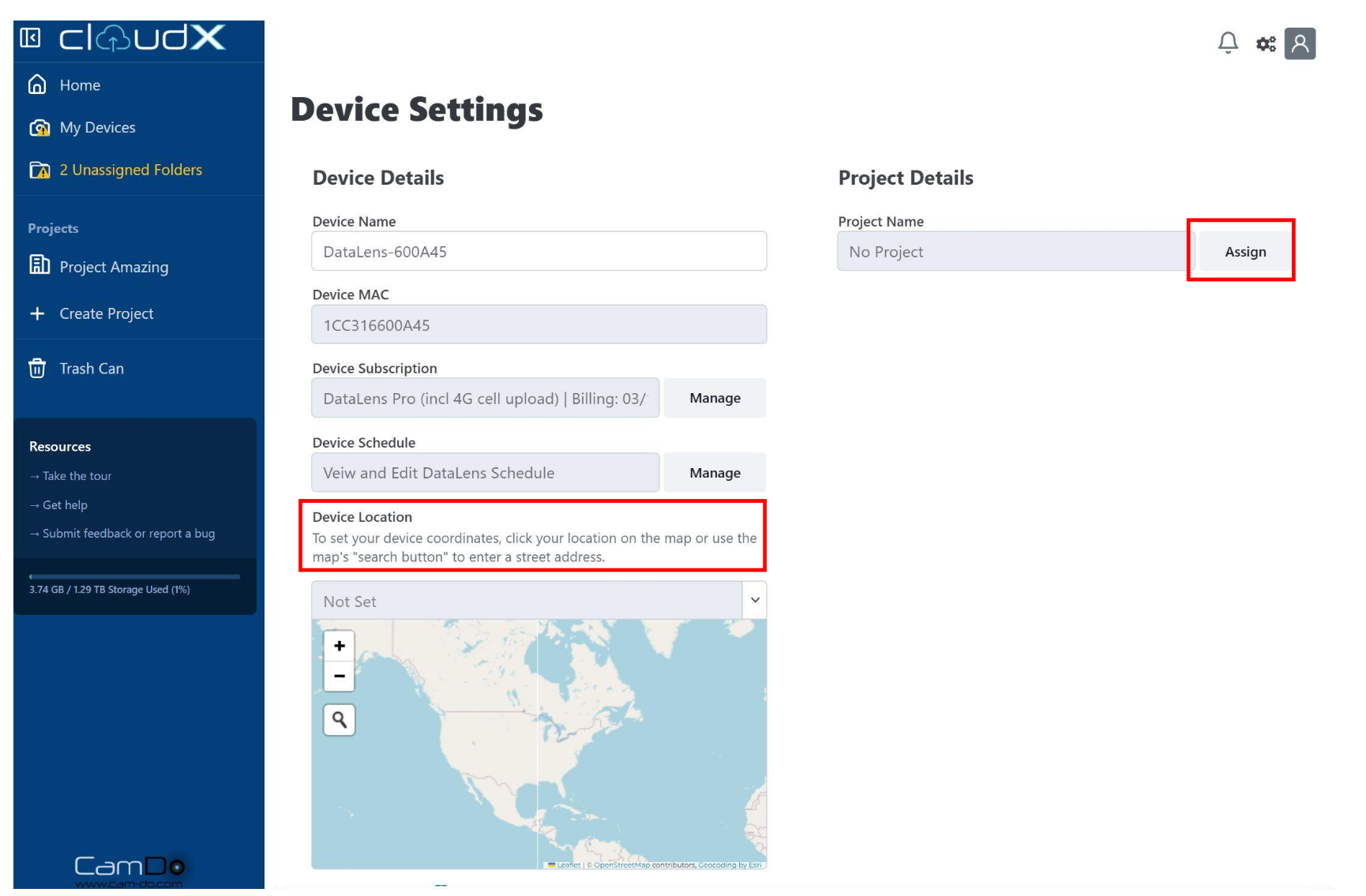Open My Devices page
This screenshot has width=1366, height=896.
[x=97, y=128]
